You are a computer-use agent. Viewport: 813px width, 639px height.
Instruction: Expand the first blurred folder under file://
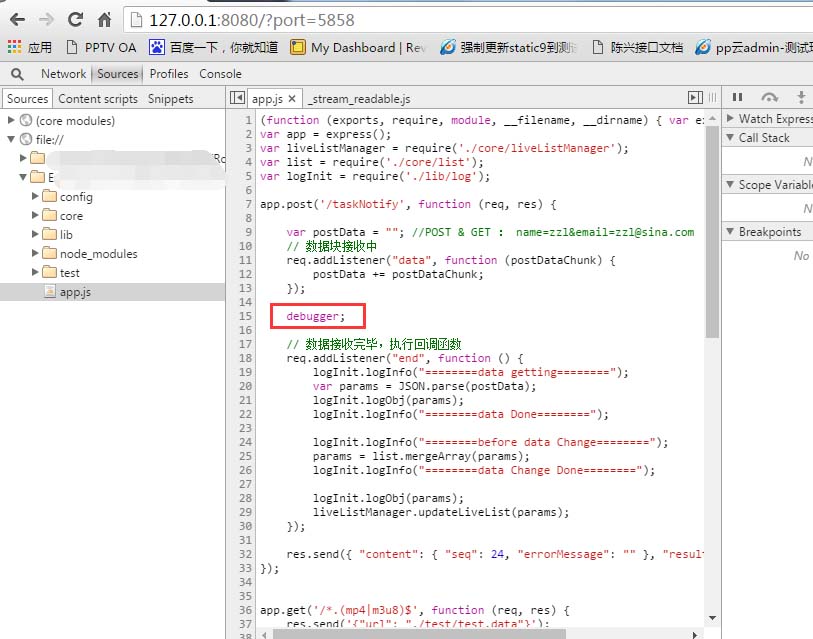[x=23, y=158]
